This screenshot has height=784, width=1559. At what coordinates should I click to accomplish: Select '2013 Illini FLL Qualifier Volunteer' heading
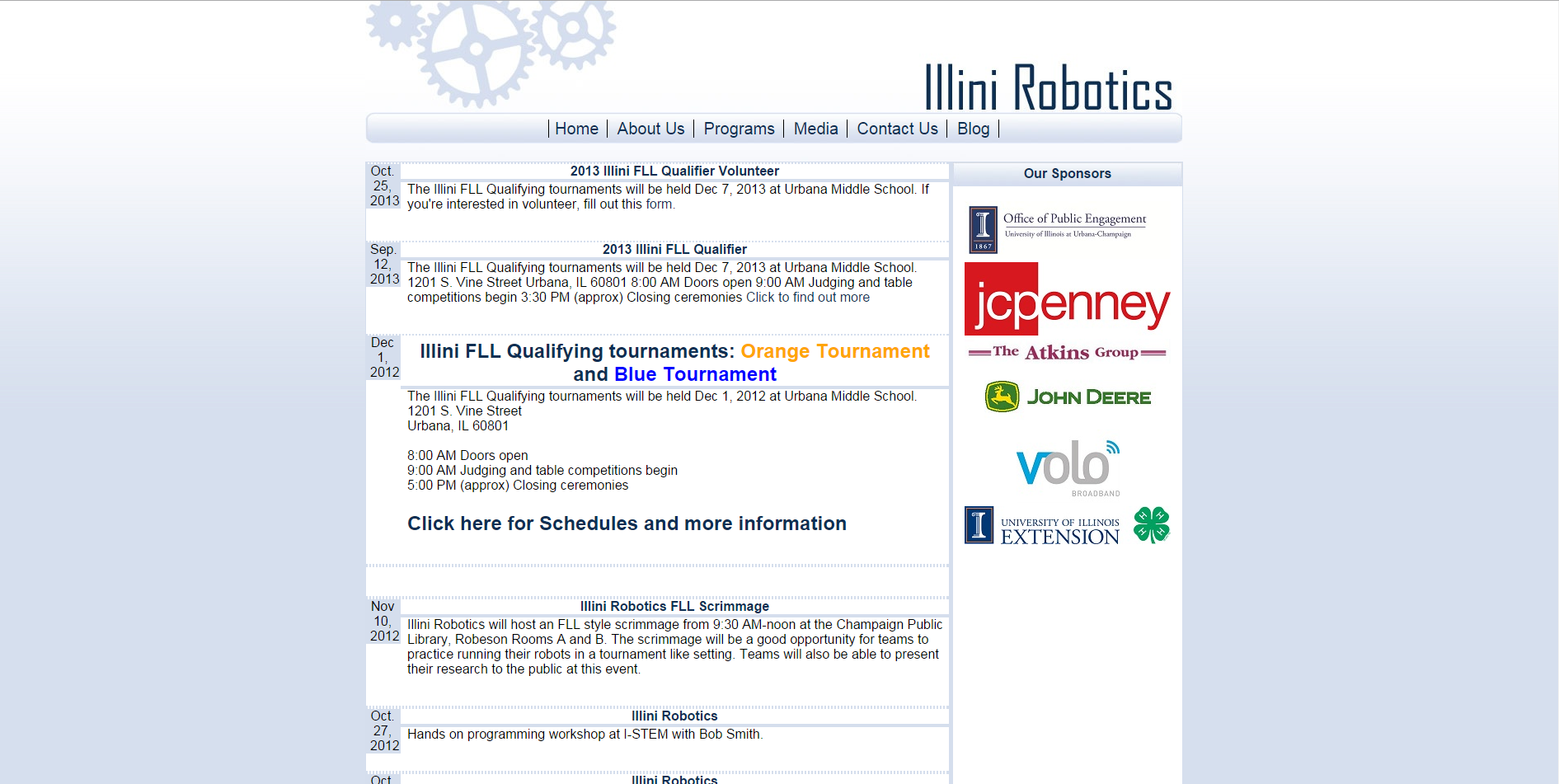(674, 171)
